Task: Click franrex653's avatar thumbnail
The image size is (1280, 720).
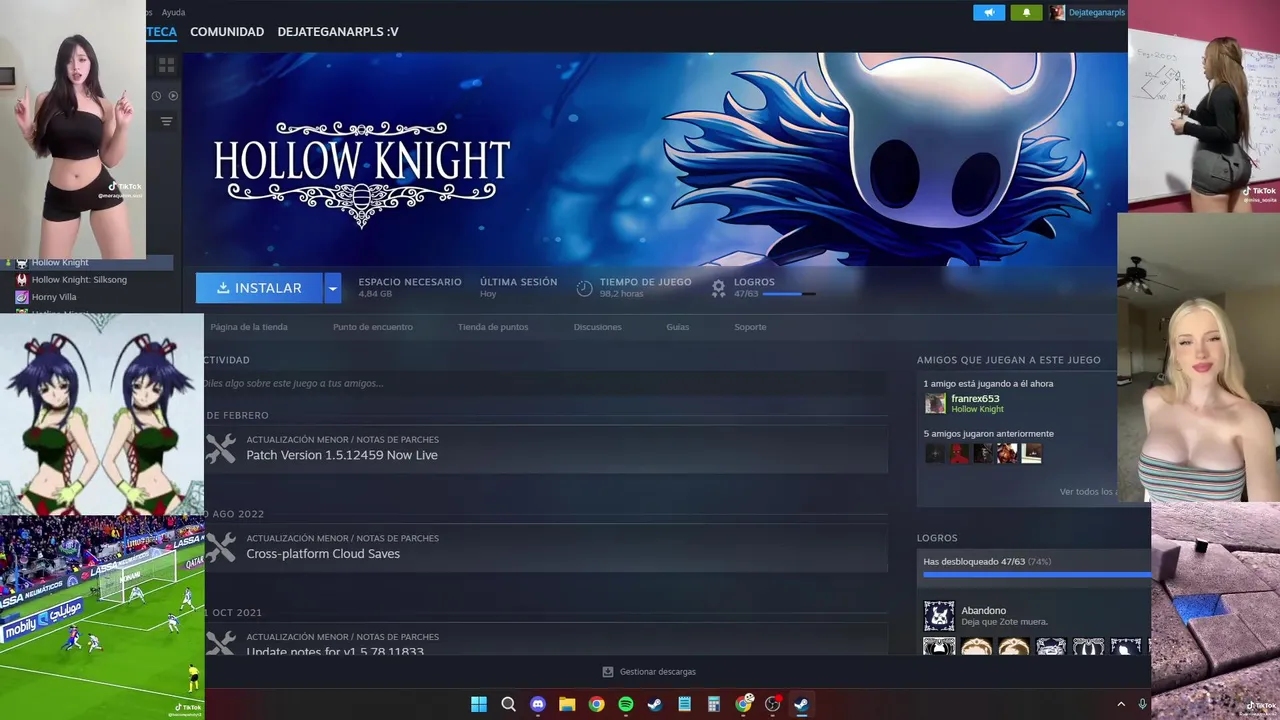Action: (x=935, y=403)
